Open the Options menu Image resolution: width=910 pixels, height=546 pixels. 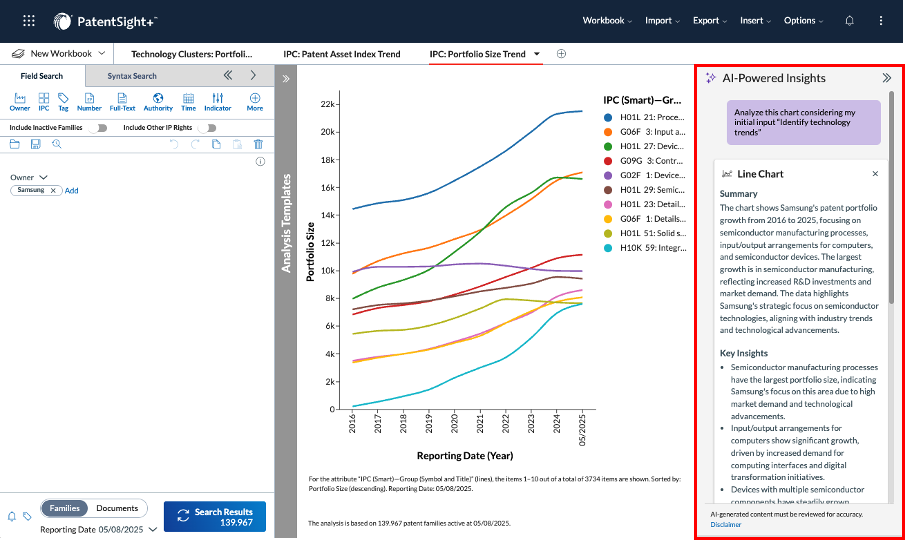803,20
